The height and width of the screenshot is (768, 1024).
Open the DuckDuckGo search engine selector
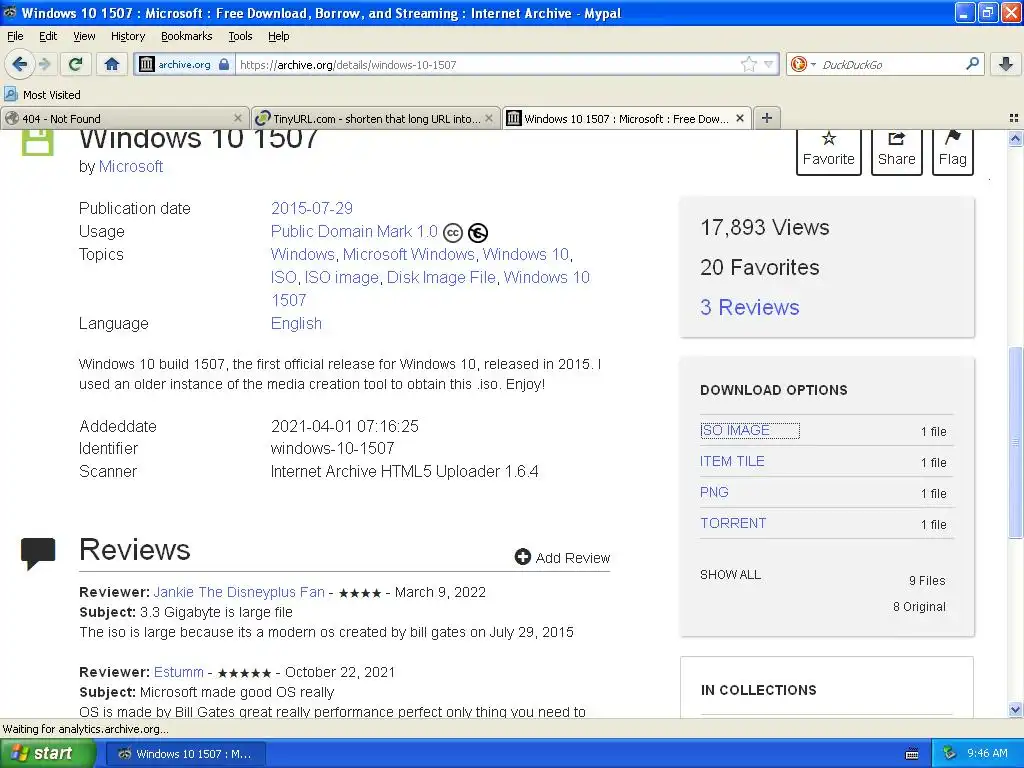803,64
